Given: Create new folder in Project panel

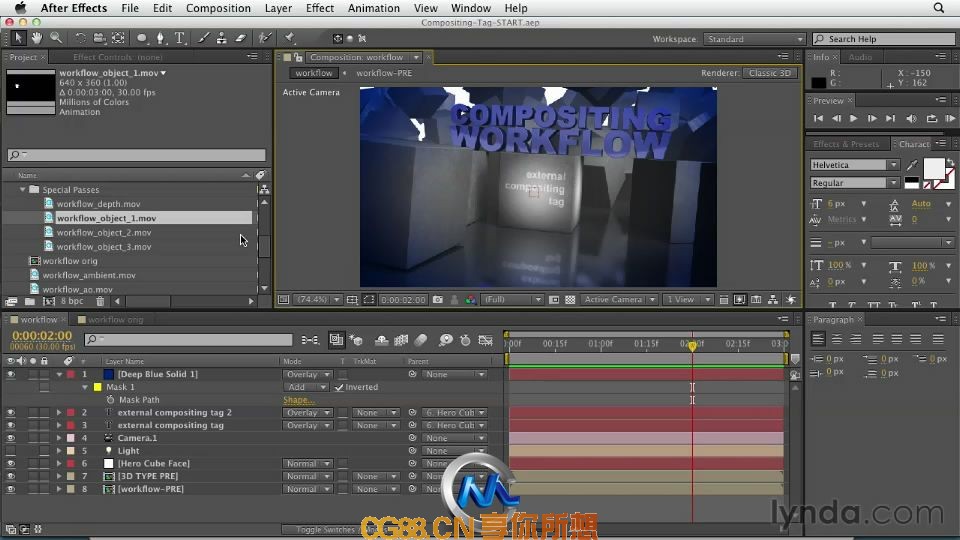Looking at the screenshot, I should 30,301.
